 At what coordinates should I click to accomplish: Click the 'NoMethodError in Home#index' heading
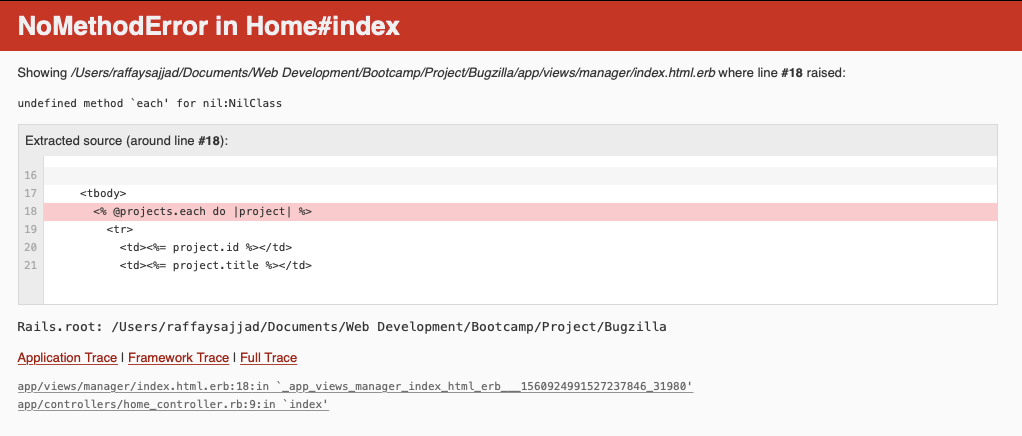tap(209, 26)
